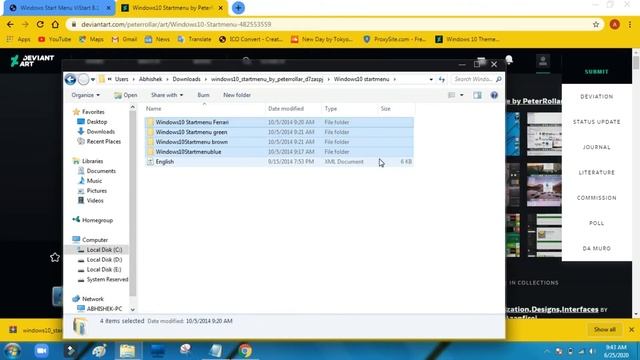This screenshot has height=360, width=640.
Task: Select the Windows10 Startmenu green folder
Action: [279, 132]
